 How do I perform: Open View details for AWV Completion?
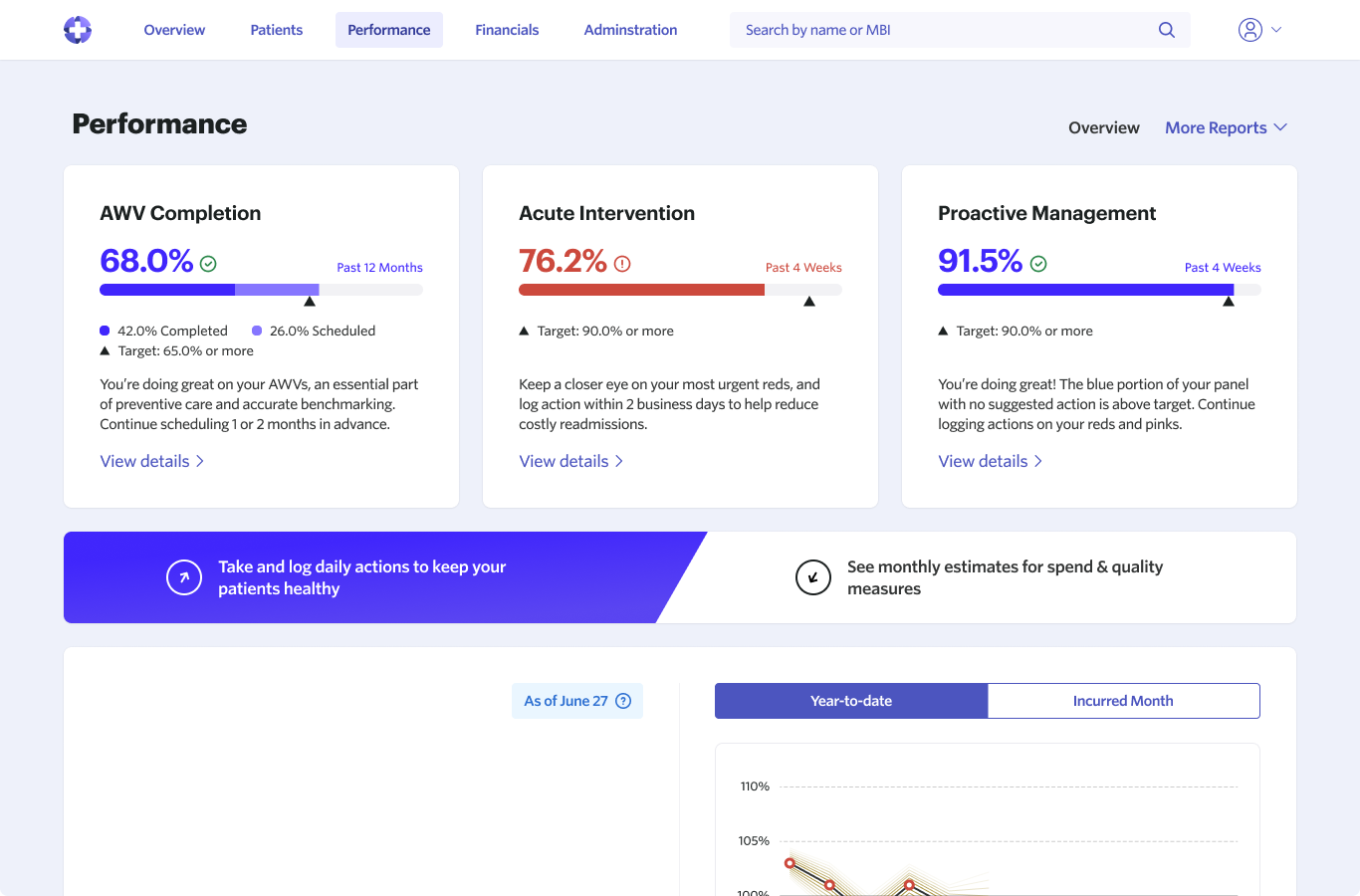click(151, 461)
